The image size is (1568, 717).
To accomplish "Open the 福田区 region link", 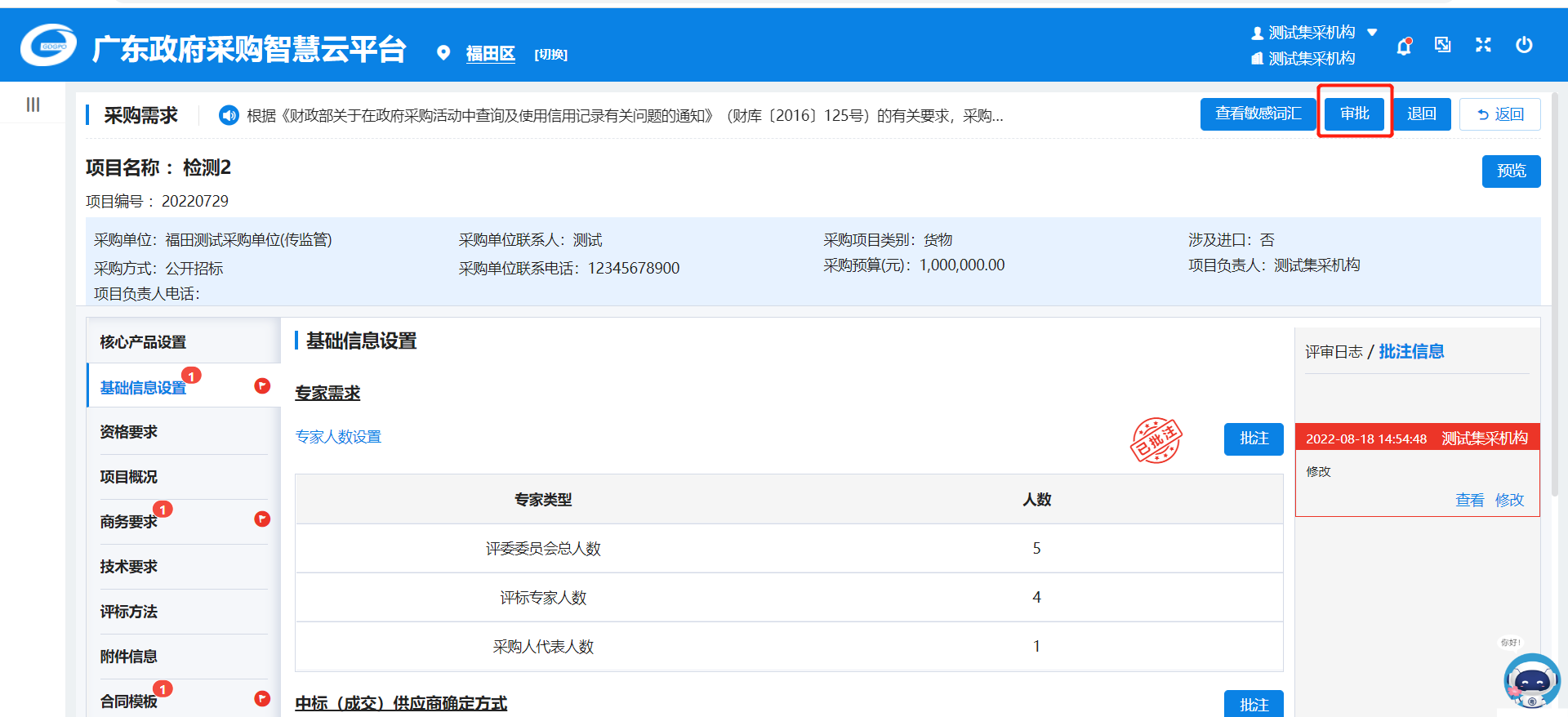I will 490,54.
